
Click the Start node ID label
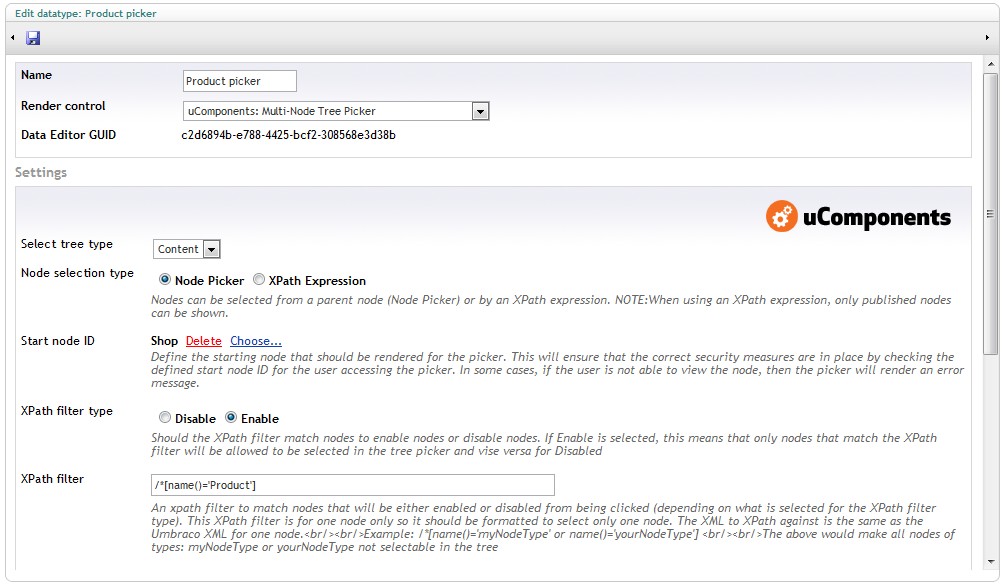tap(58, 340)
